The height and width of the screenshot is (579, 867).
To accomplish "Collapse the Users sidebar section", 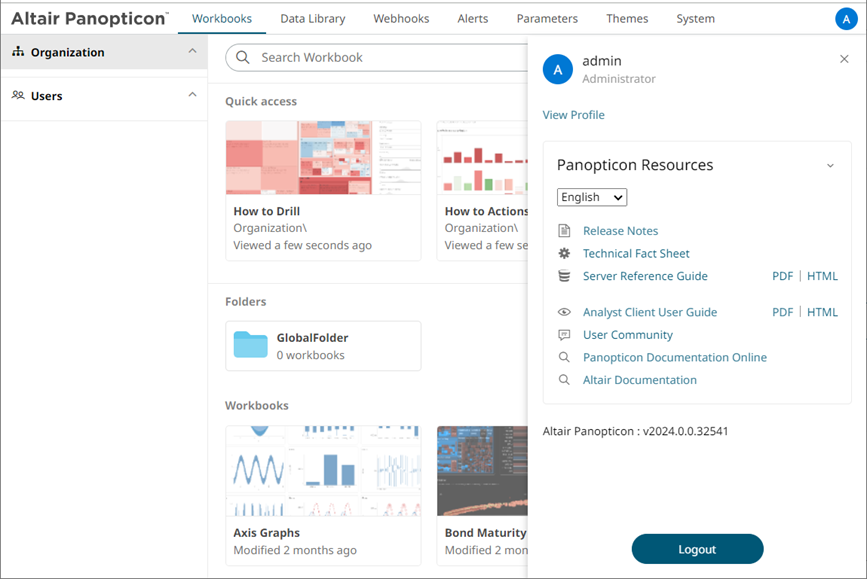I will pyautogui.click(x=192, y=95).
